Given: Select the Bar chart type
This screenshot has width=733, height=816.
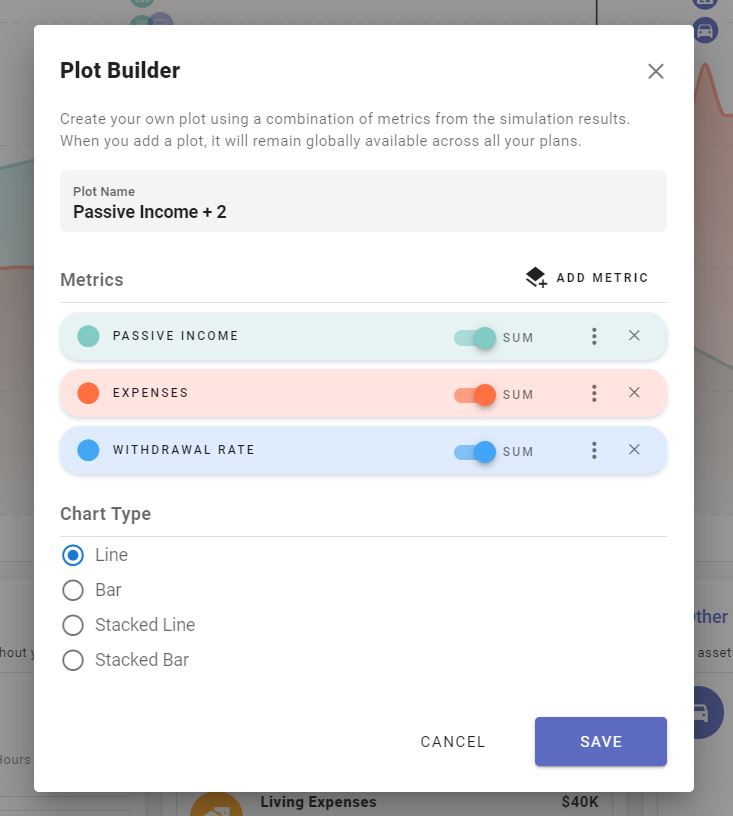Looking at the screenshot, I should (x=73, y=590).
